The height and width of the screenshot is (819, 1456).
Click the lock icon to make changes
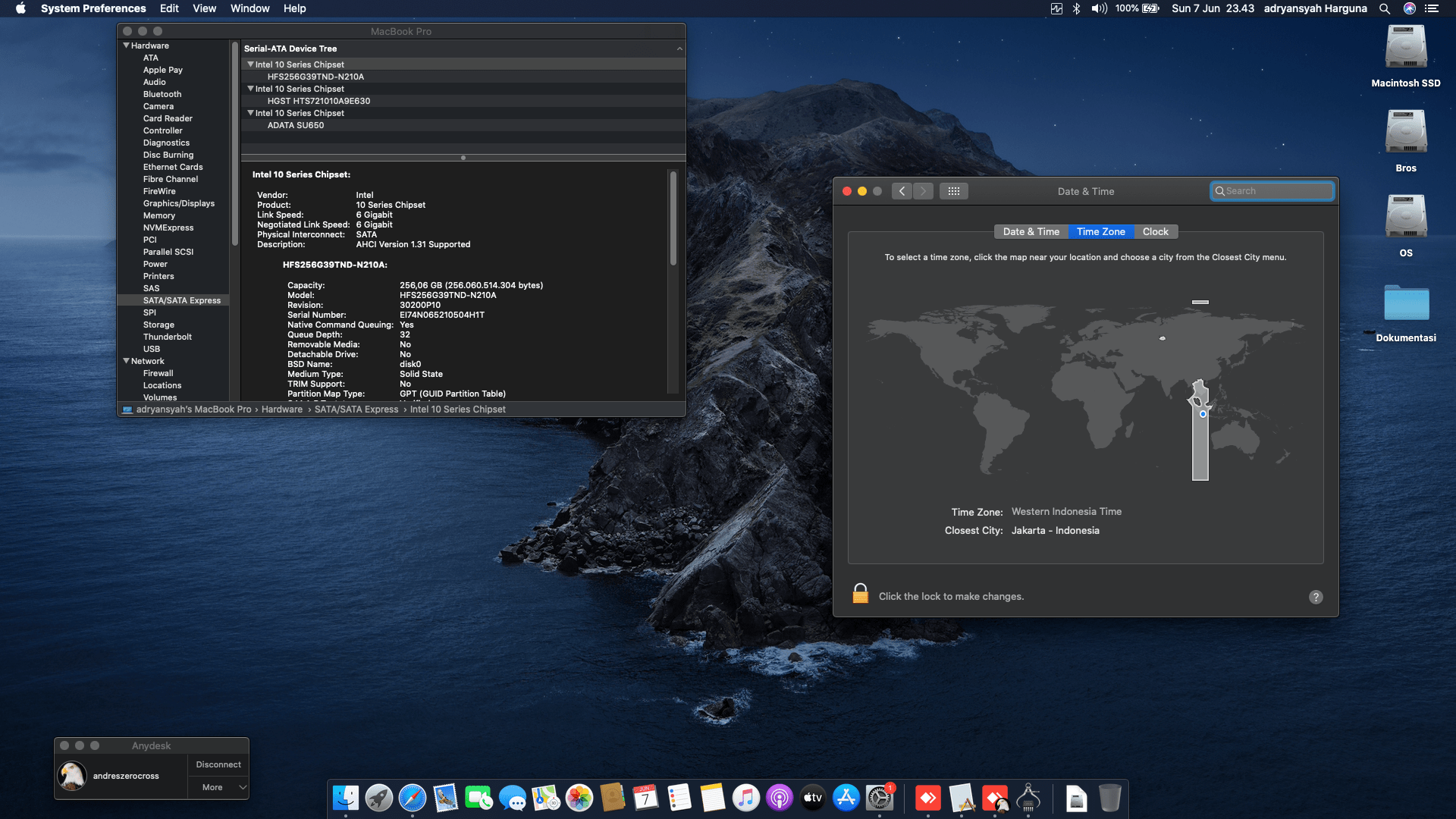point(860,595)
